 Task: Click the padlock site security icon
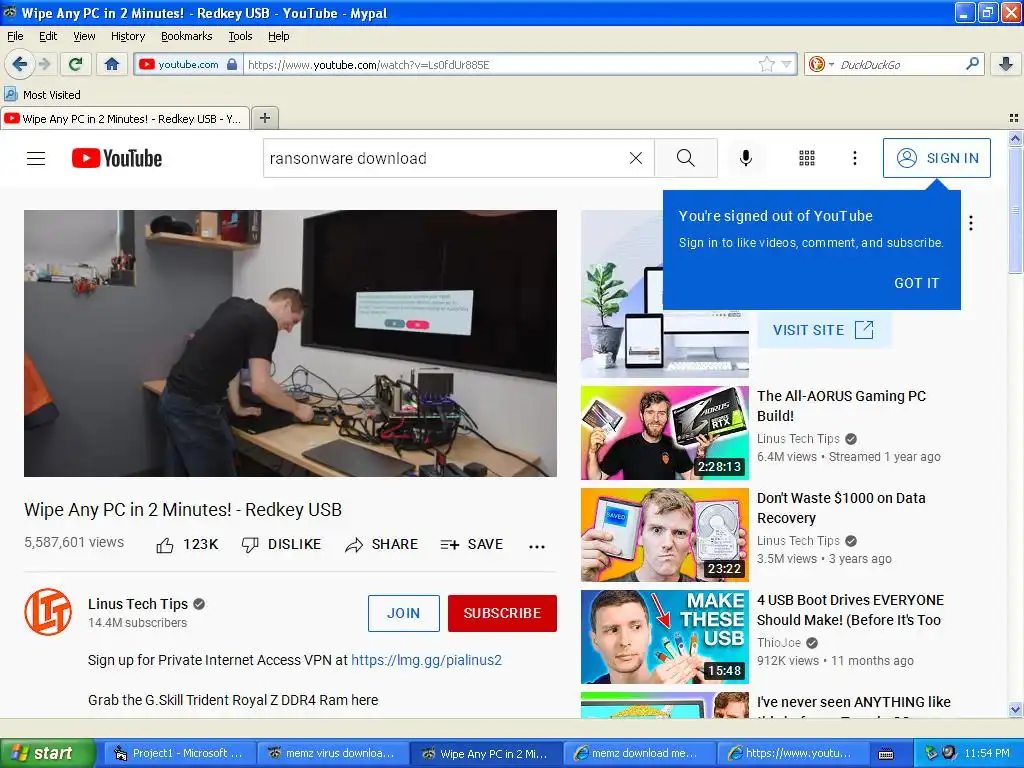(x=232, y=64)
